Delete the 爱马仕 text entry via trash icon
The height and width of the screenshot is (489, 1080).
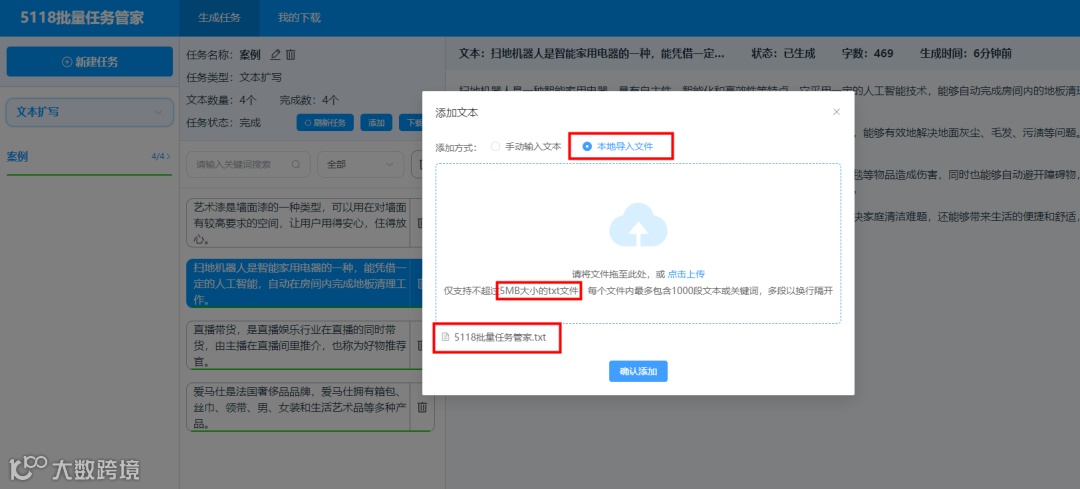(x=422, y=407)
